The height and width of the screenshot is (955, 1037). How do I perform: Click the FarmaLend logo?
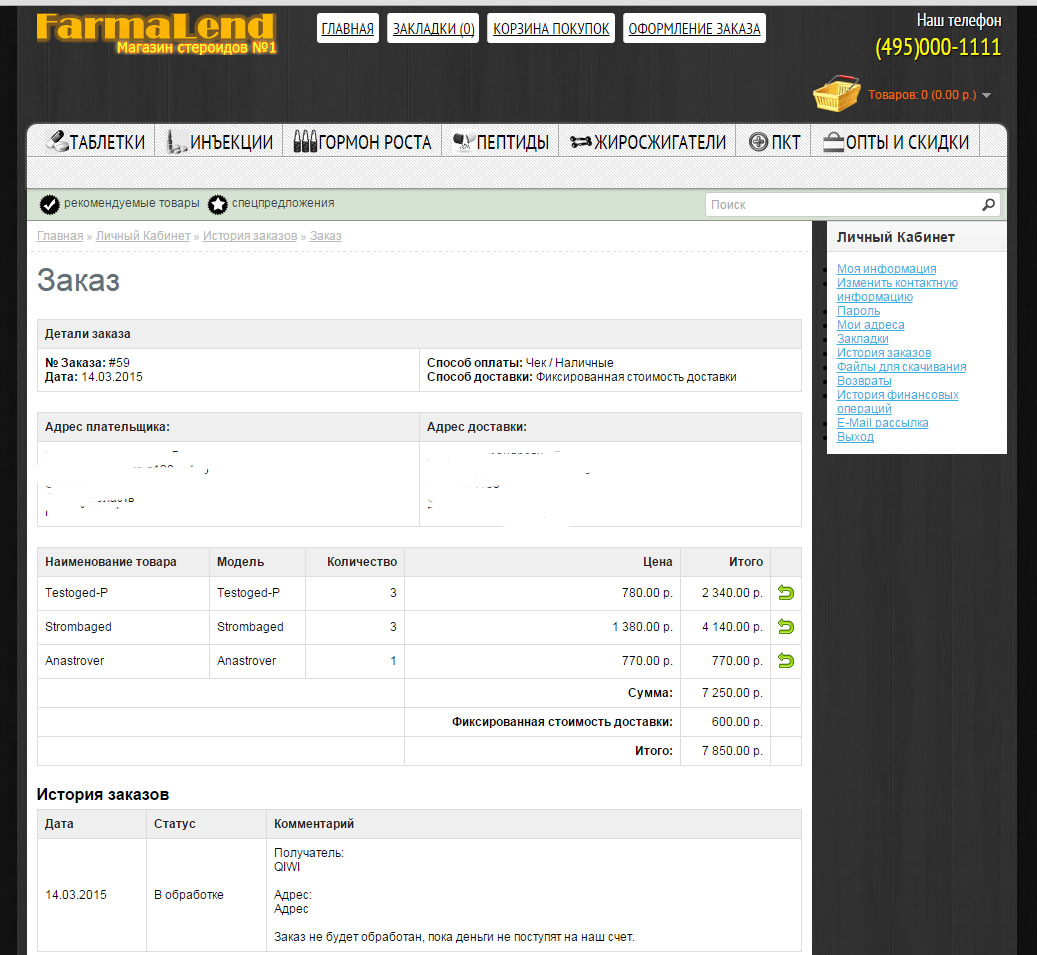click(155, 33)
